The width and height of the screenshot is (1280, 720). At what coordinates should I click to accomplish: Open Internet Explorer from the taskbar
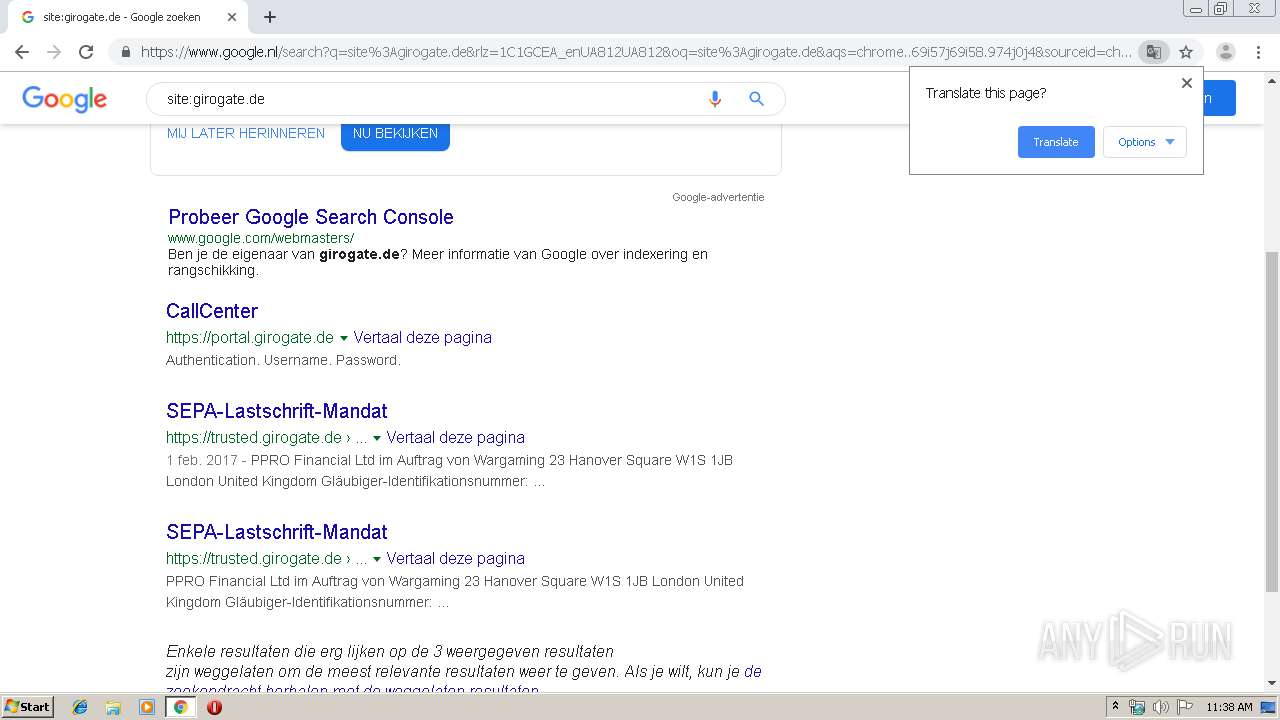[x=80, y=707]
